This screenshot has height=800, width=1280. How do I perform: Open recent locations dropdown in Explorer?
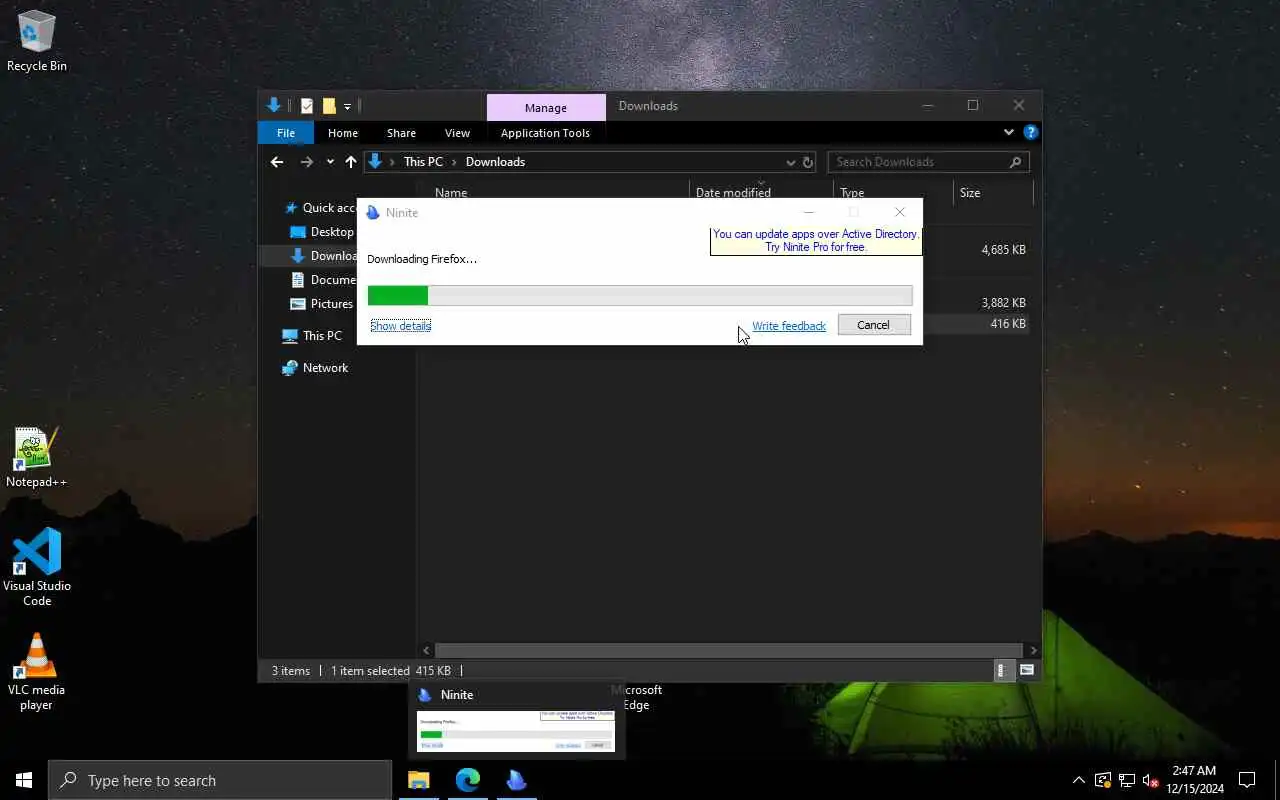pos(330,162)
